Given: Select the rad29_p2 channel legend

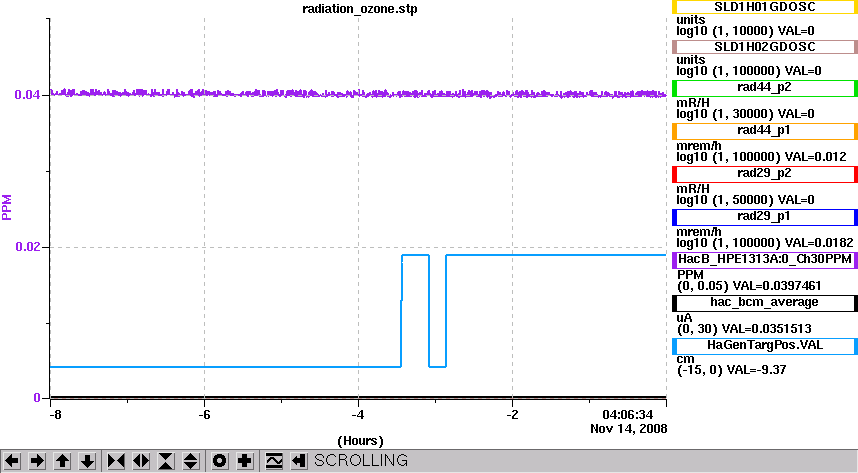Looking at the screenshot, I should (764, 174).
